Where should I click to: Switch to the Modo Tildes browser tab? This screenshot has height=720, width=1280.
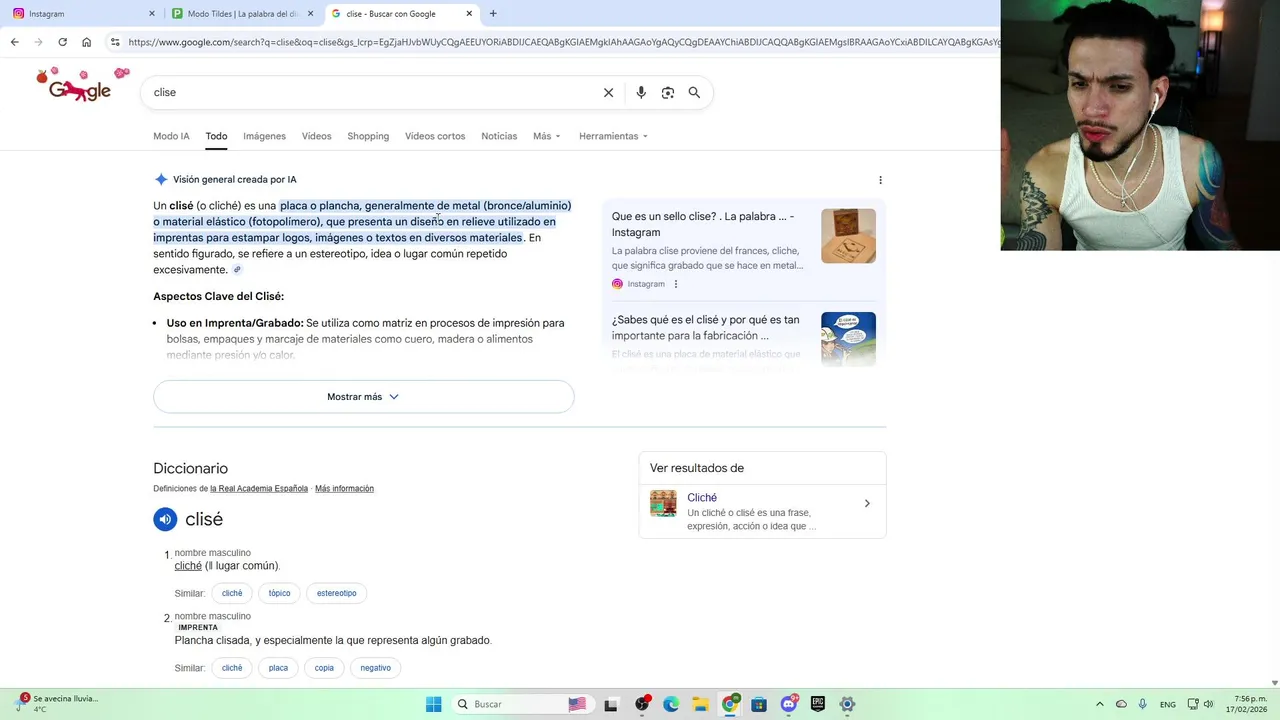pos(243,14)
